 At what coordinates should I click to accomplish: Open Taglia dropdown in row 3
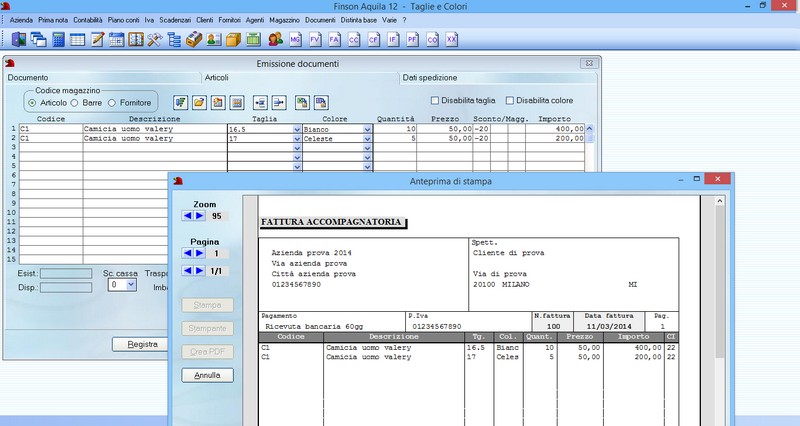click(297, 148)
